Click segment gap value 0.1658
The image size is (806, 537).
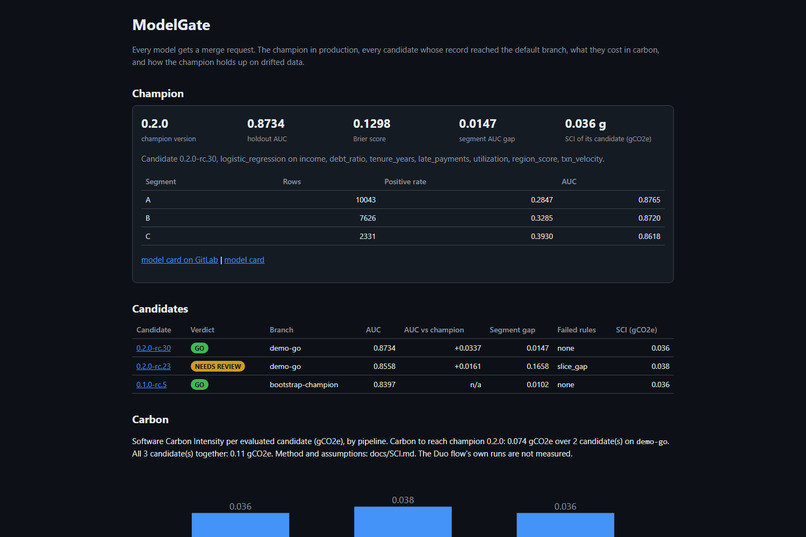pos(538,366)
